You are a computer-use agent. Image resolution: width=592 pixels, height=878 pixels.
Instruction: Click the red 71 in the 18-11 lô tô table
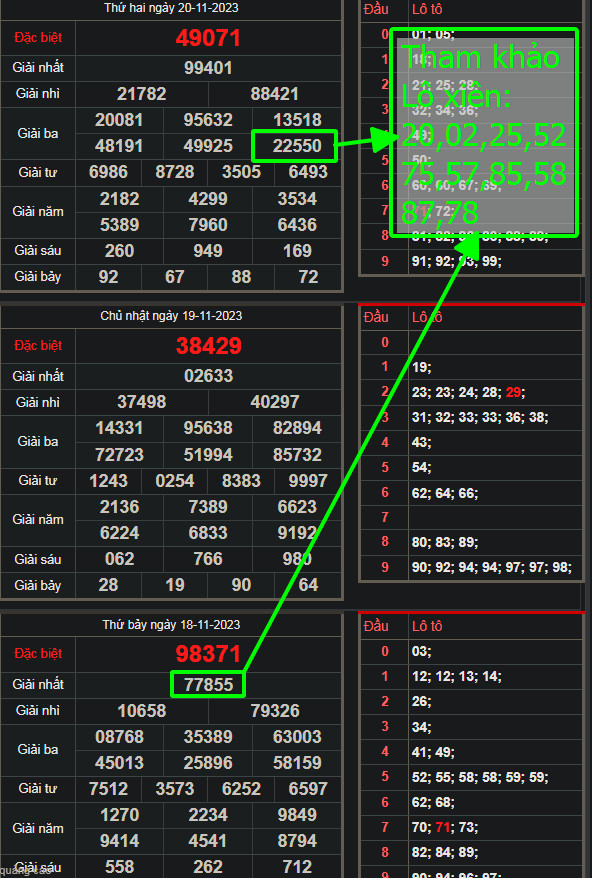(442, 827)
